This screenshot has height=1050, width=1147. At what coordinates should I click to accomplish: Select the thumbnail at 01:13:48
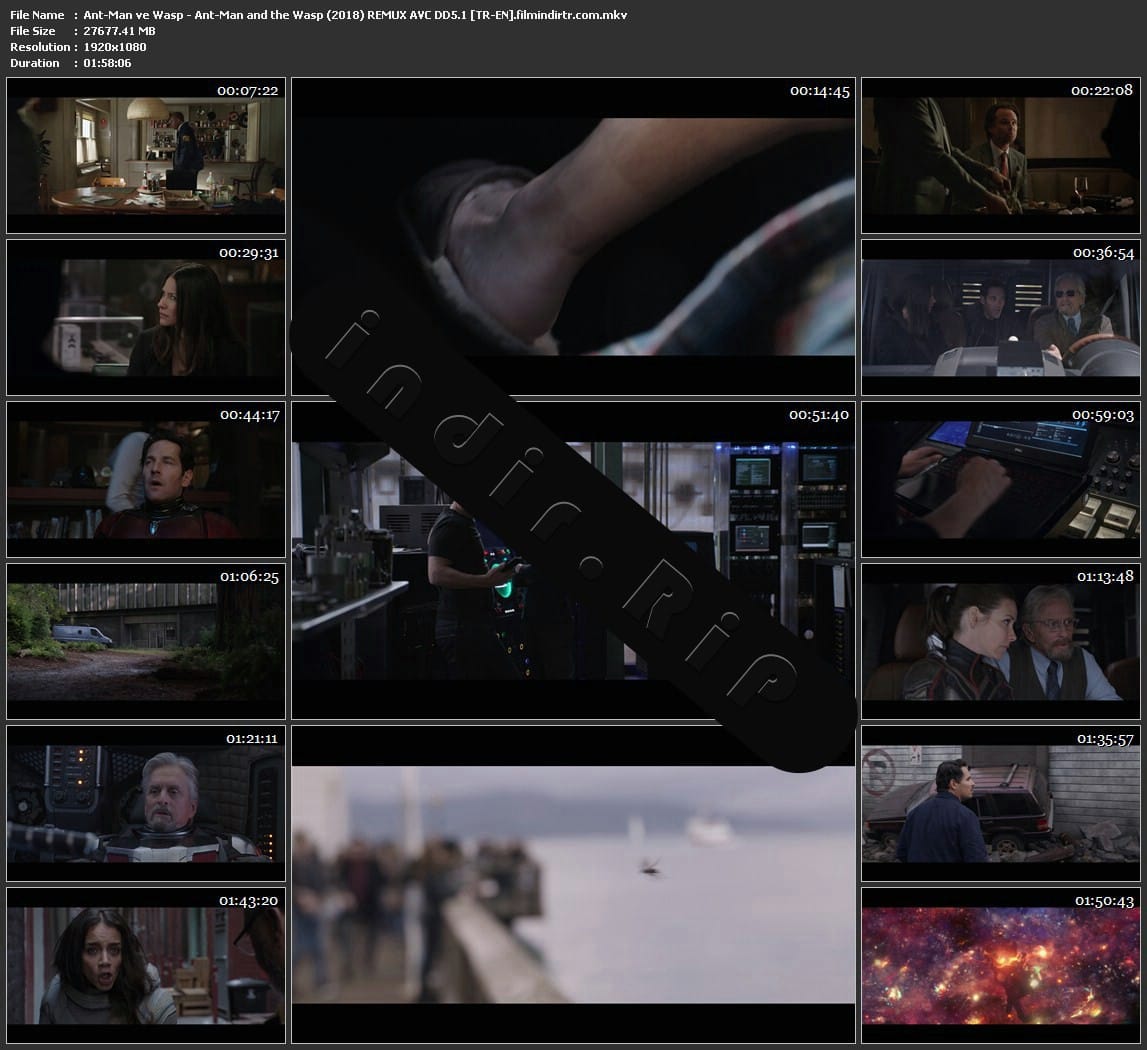[x=1001, y=641]
